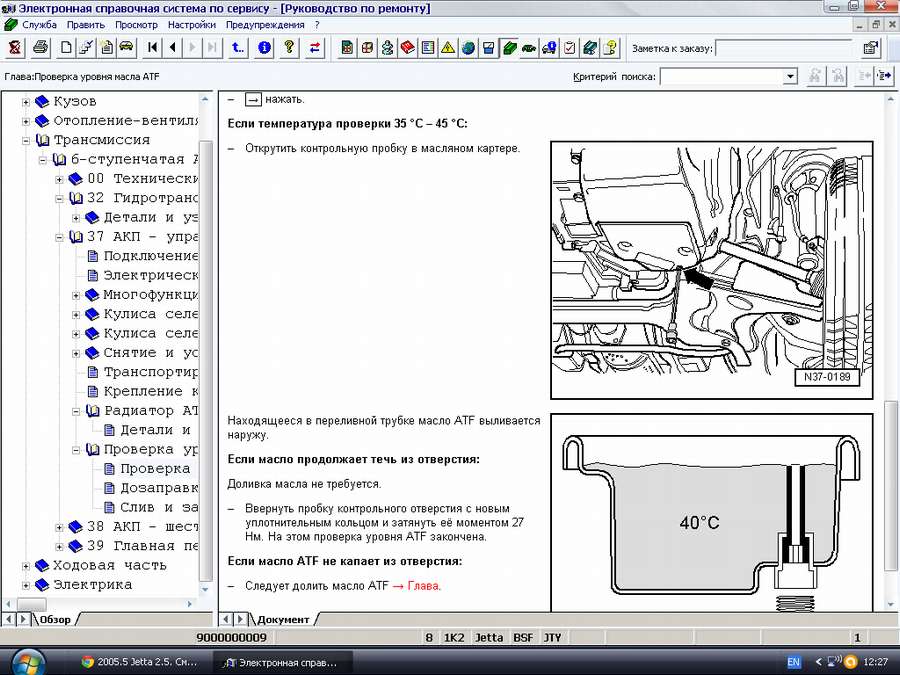Viewport: 900px width, 675px height.
Task: Collapse the 6-ступенчатая tree node
Action: click(42, 160)
